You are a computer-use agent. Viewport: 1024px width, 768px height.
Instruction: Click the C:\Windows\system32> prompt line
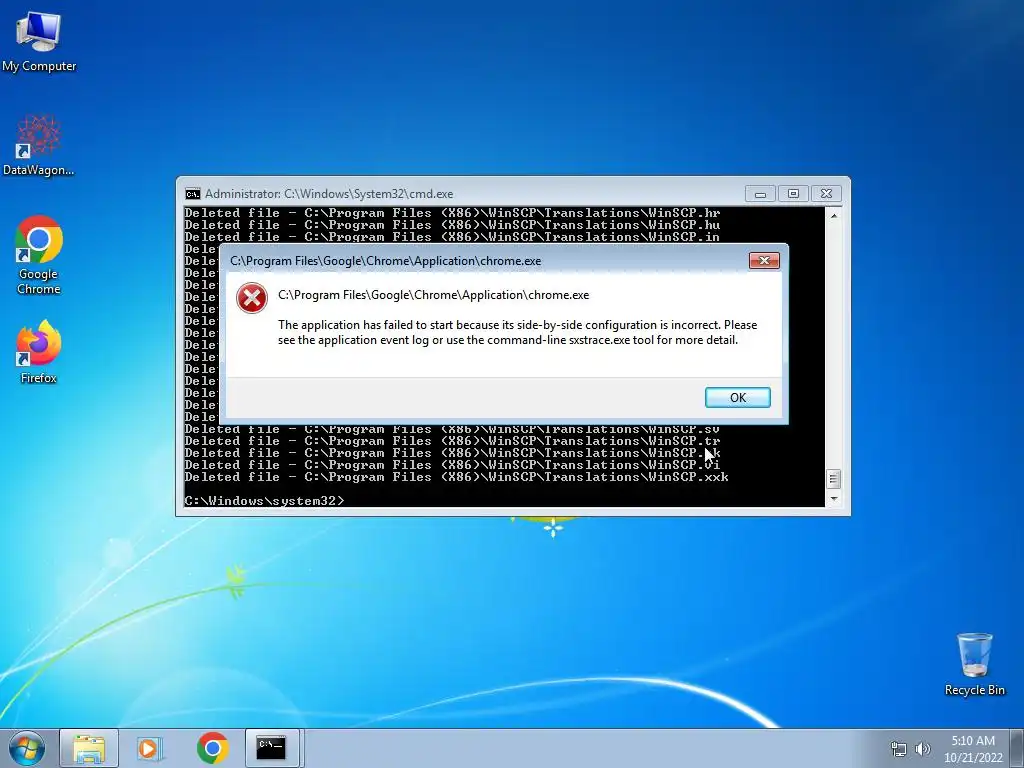(264, 501)
